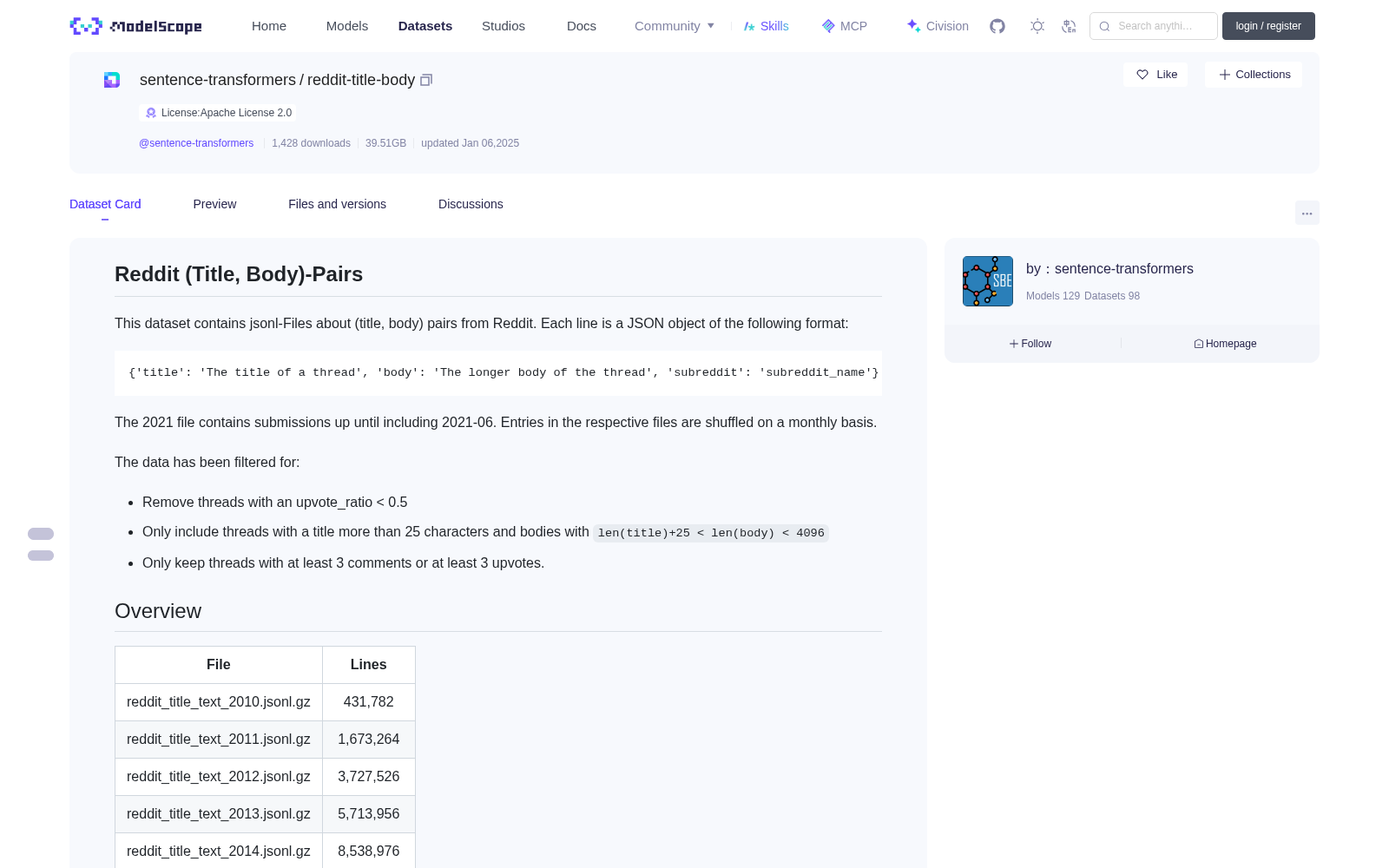1389x868 pixels.
Task: Click the '5,713,956' lines value
Action: pyautogui.click(x=369, y=814)
